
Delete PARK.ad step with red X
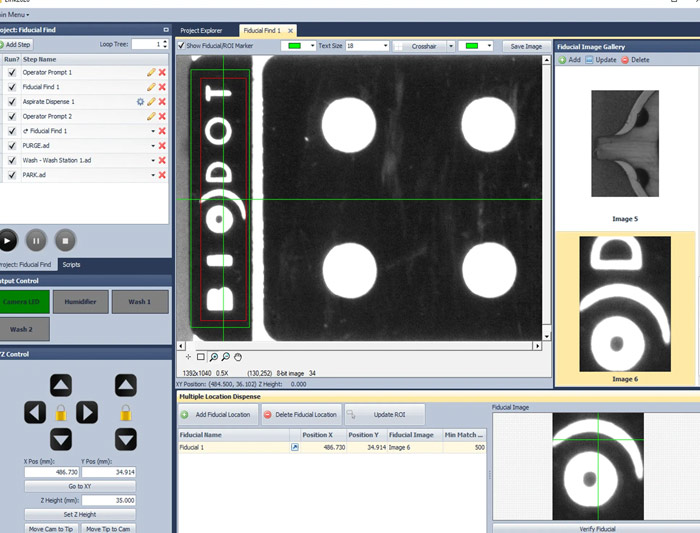(162, 175)
